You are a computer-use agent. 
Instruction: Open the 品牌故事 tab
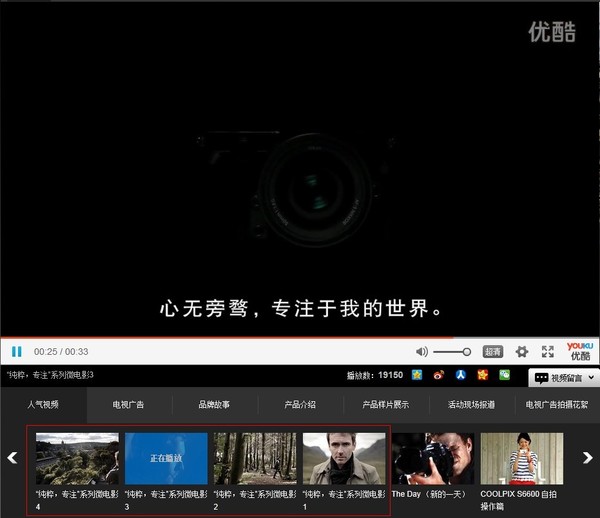214,405
